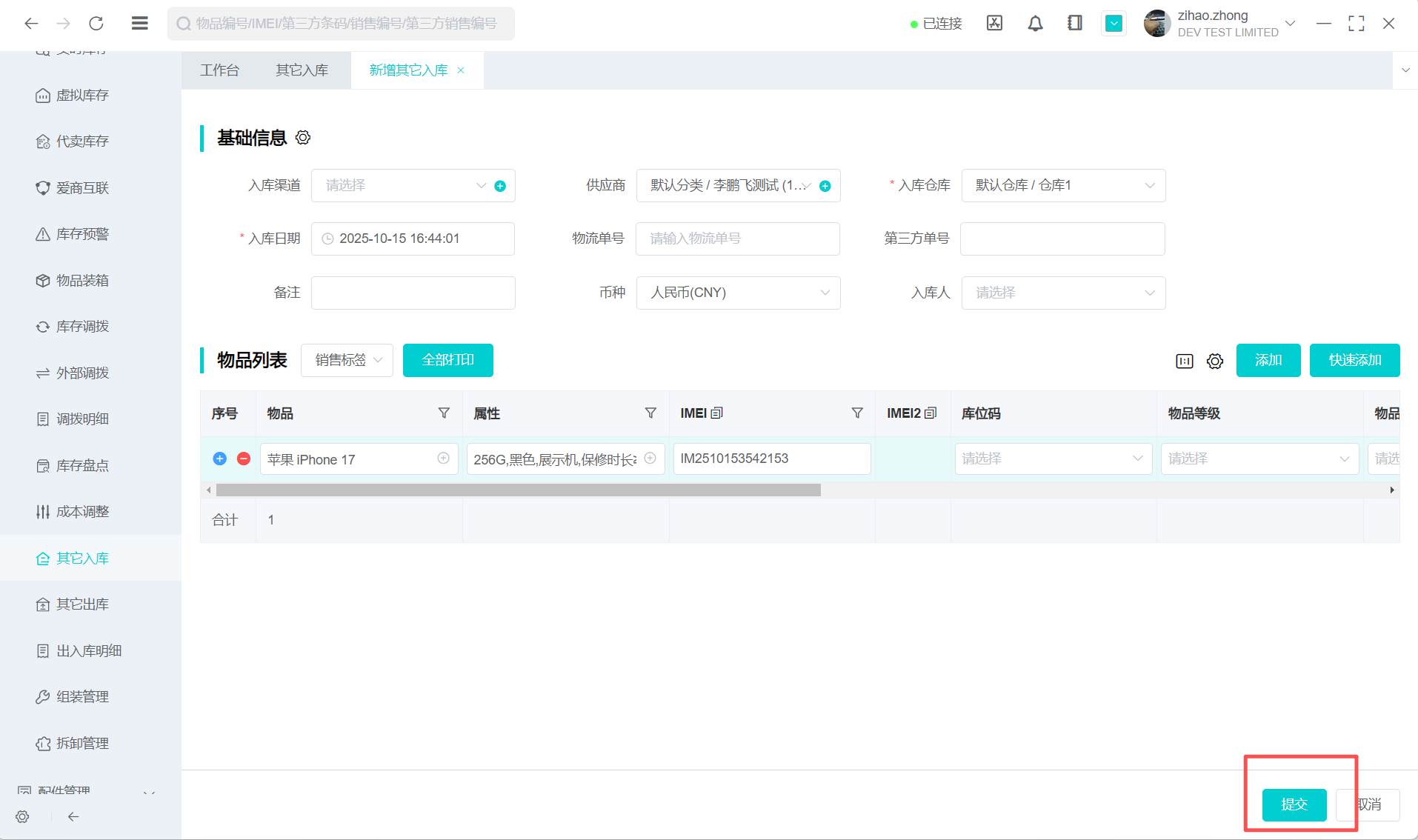Open the 入库仓库 dropdown

click(x=1063, y=185)
